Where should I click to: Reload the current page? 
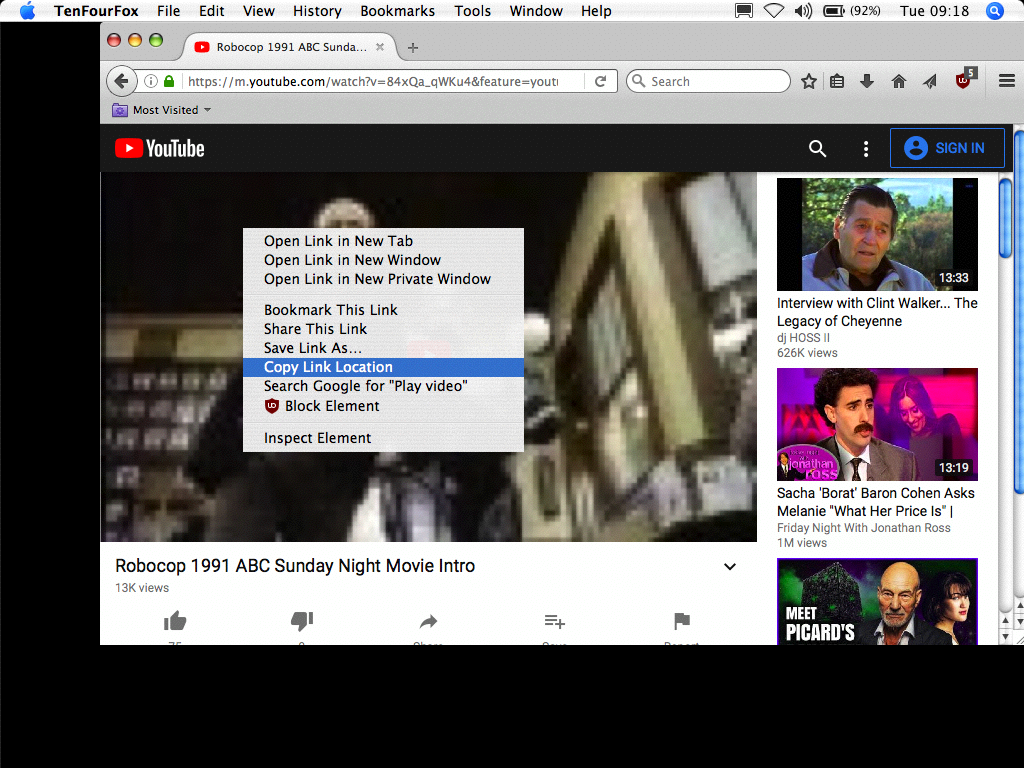[600, 82]
